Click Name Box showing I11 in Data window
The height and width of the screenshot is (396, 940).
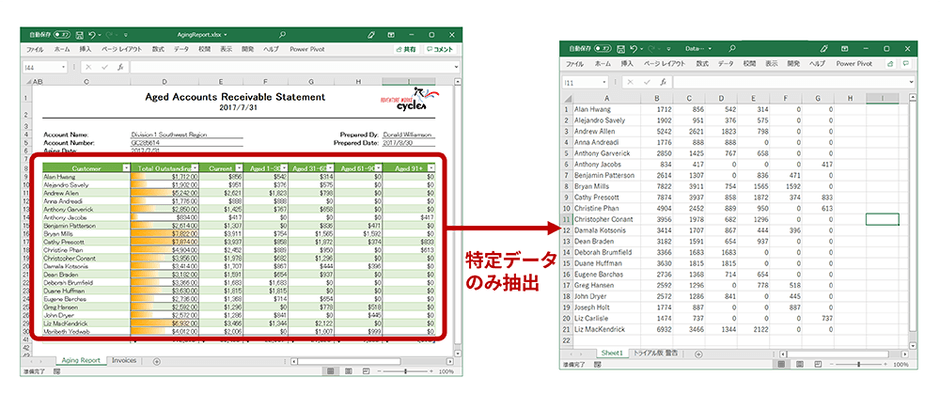pos(585,82)
